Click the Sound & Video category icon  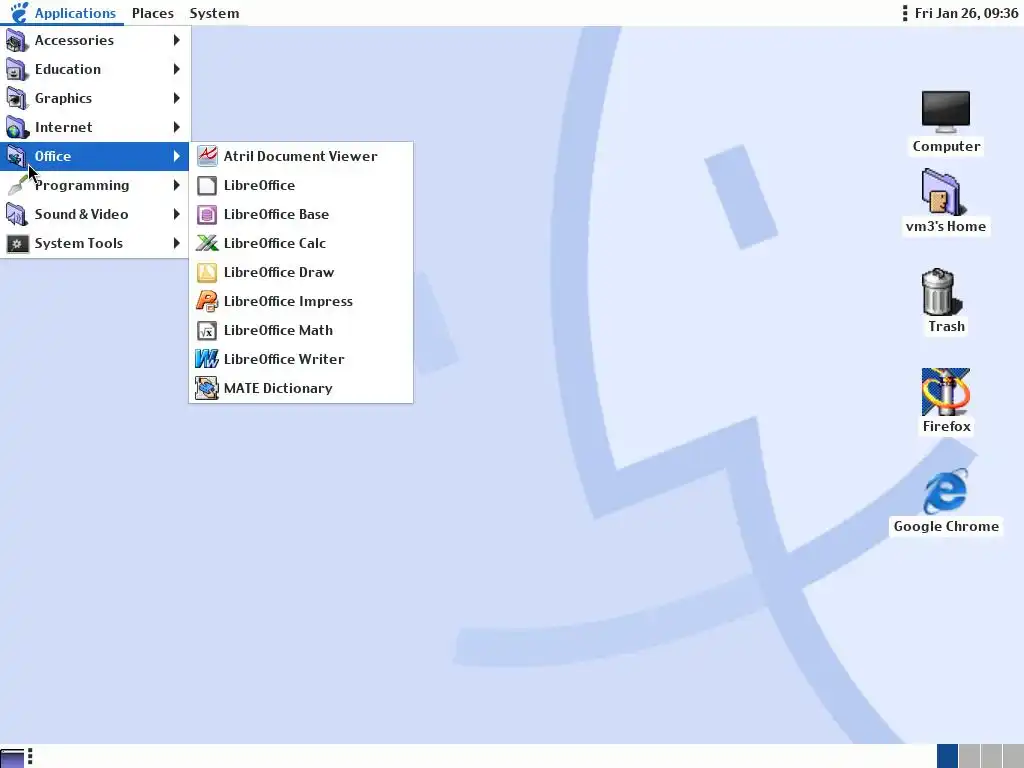pos(16,214)
